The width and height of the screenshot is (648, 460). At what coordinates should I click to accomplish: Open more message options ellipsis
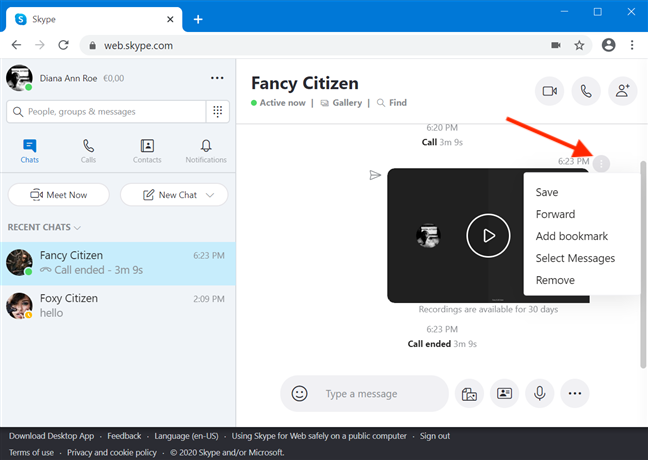[574, 393]
